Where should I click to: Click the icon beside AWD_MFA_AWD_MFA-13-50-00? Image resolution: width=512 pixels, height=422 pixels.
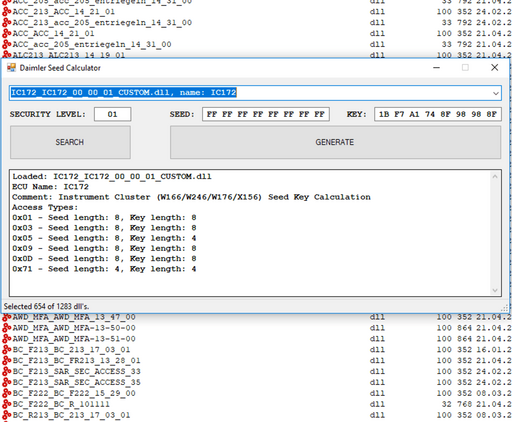pos(6,328)
